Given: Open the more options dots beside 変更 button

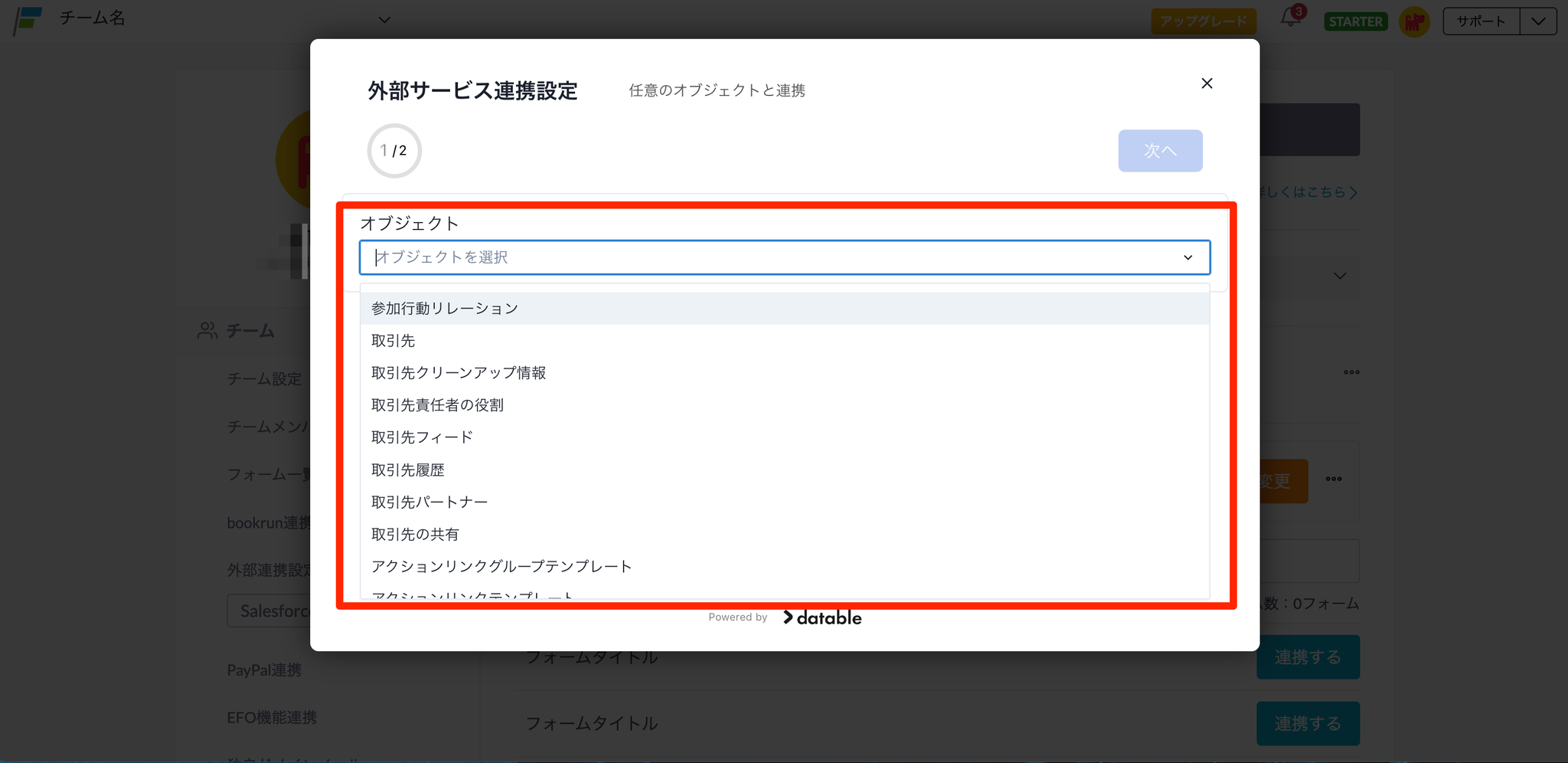Looking at the screenshot, I should [x=1334, y=480].
